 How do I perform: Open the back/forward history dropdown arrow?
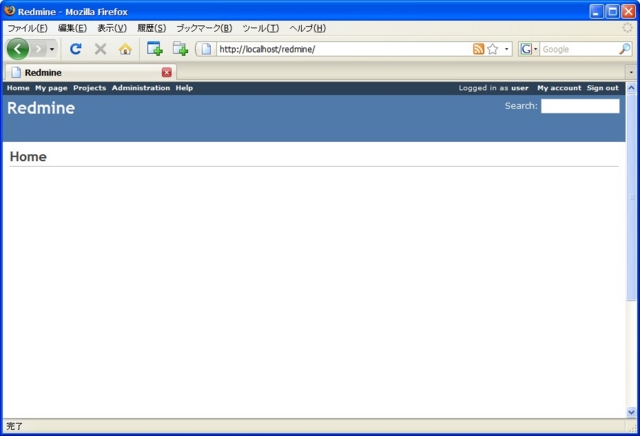tap(52, 49)
